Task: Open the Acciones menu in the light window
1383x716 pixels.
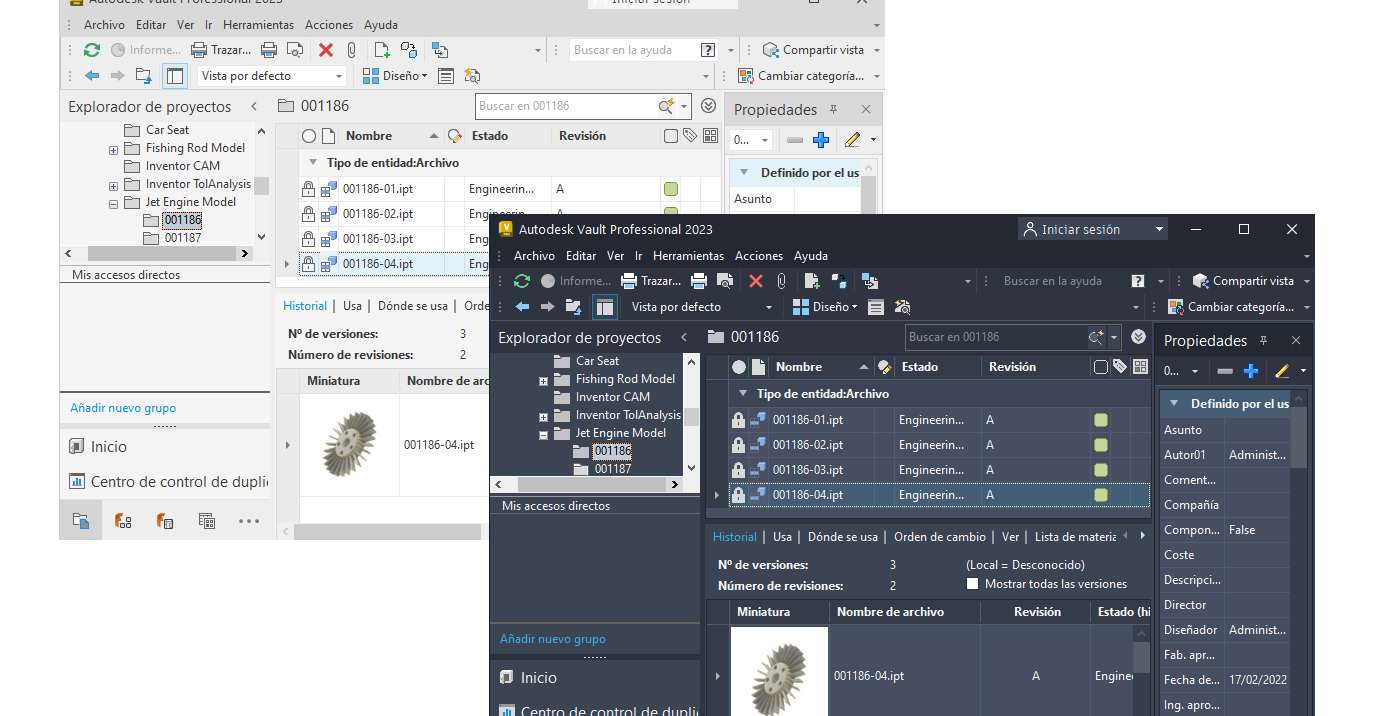Action: pyautogui.click(x=329, y=25)
